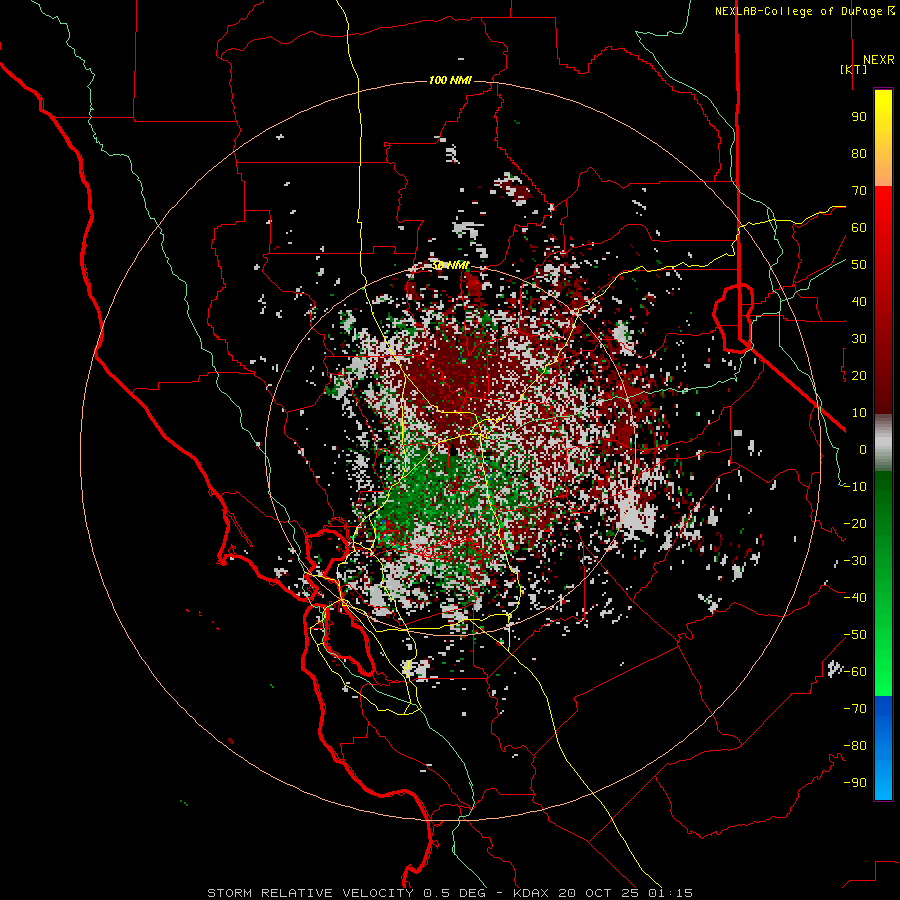Click the 50 value on velocity scale

(x=859, y=265)
